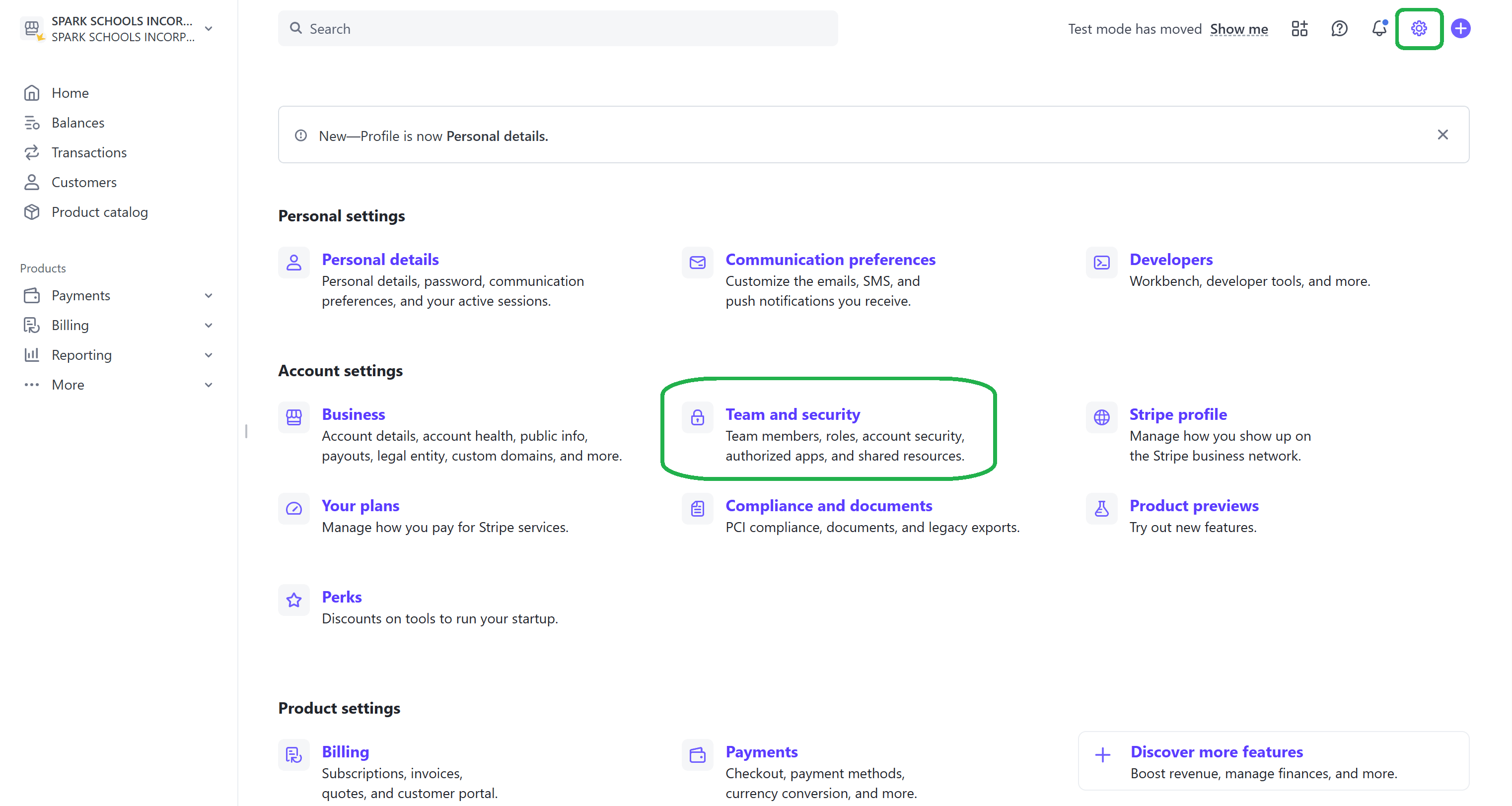Image resolution: width=1512 pixels, height=806 pixels.
Task: Click the Team and security lock icon
Action: (x=697, y=417)
